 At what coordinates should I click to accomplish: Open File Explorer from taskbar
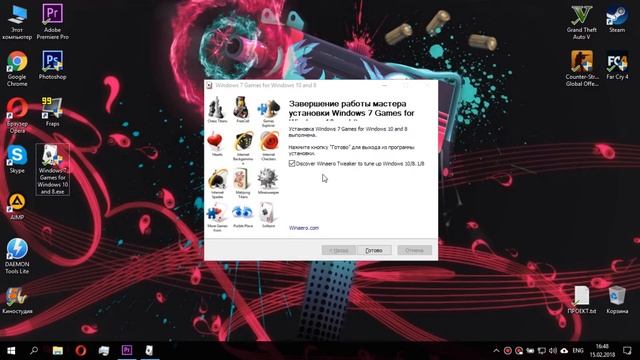coord(58,351)
